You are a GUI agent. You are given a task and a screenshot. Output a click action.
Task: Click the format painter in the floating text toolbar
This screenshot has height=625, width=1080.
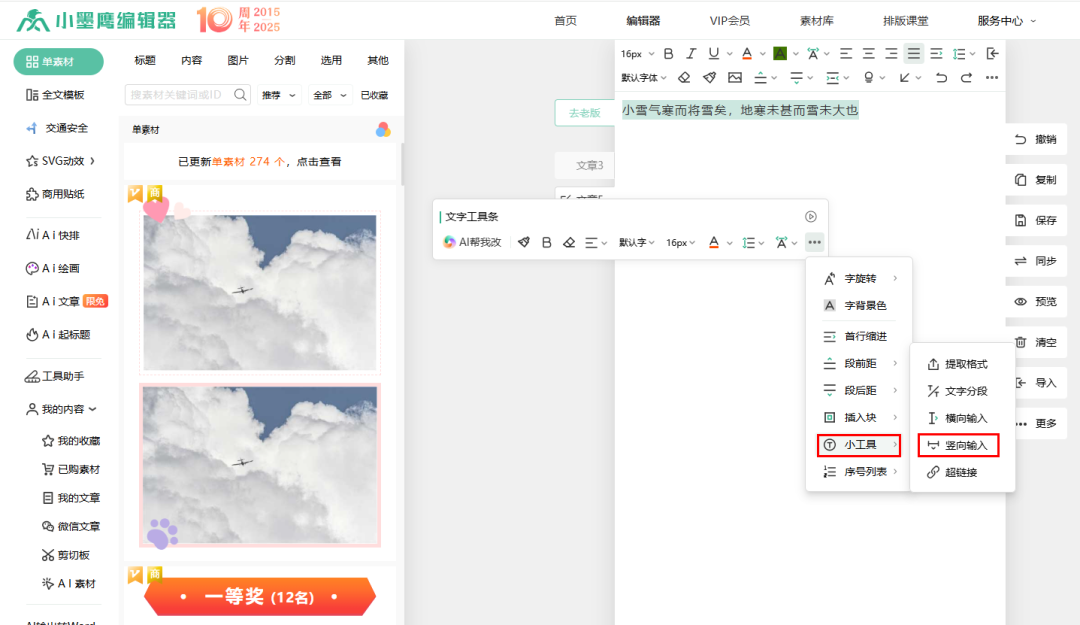click(x=523, y=242)
